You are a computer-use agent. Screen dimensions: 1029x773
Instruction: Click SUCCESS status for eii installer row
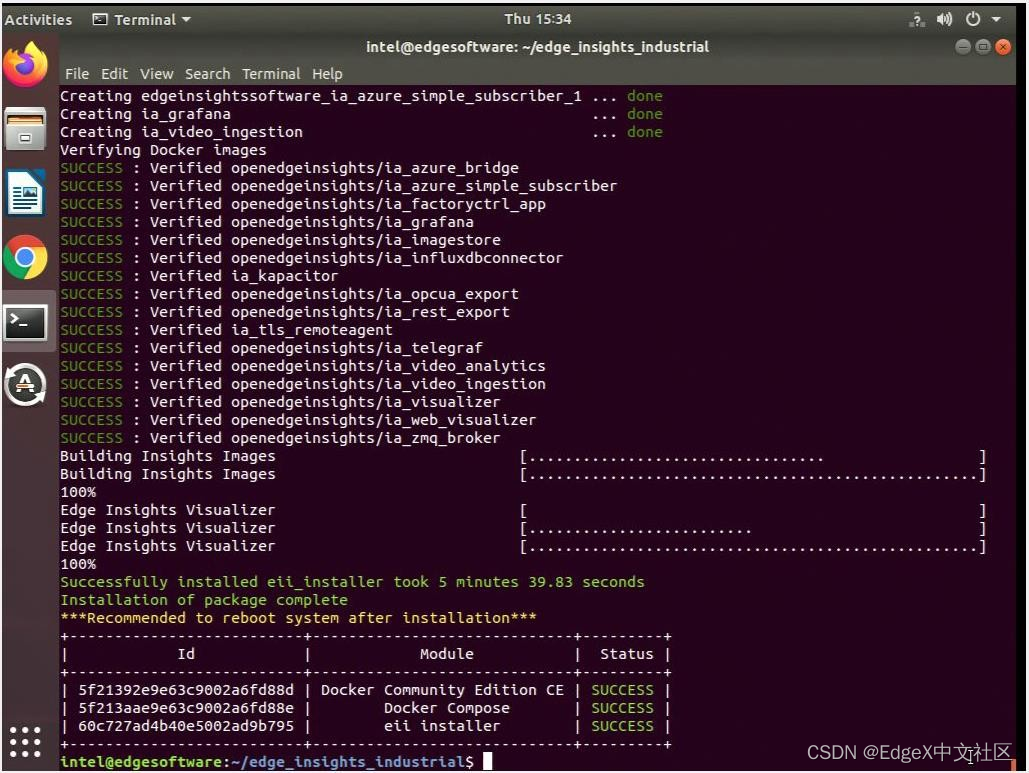coord(623,726)
